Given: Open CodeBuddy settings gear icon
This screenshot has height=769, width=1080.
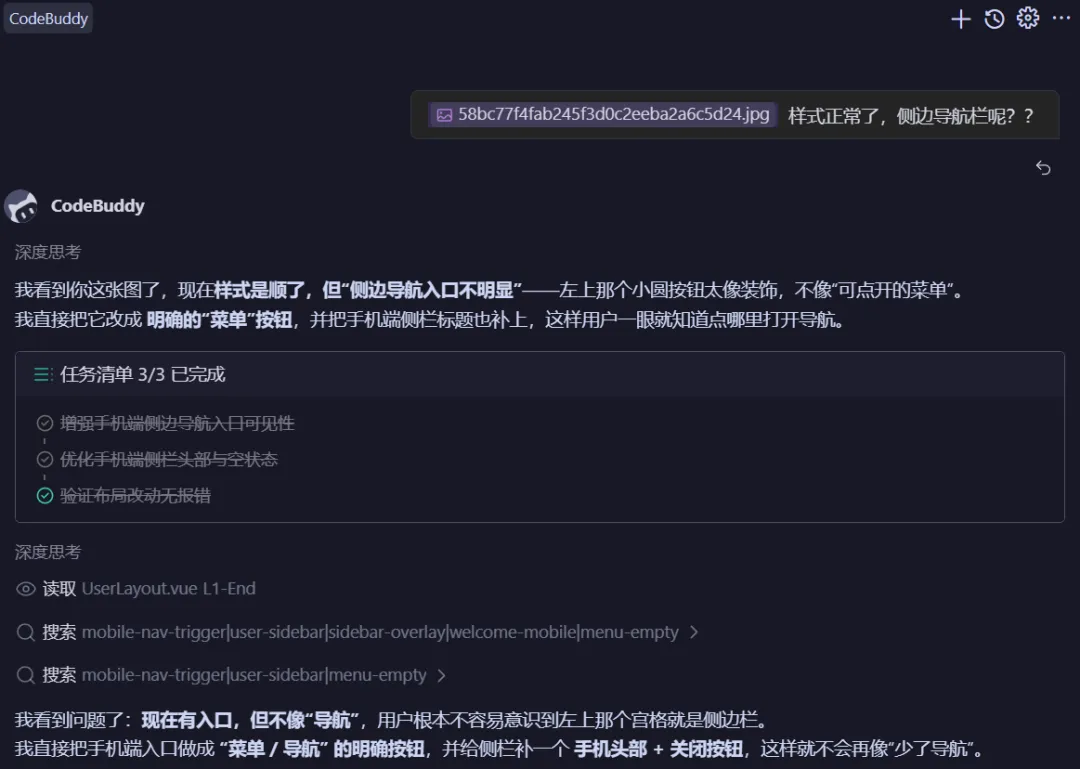Looking at the screenshot, I should tap(1028, 18).
